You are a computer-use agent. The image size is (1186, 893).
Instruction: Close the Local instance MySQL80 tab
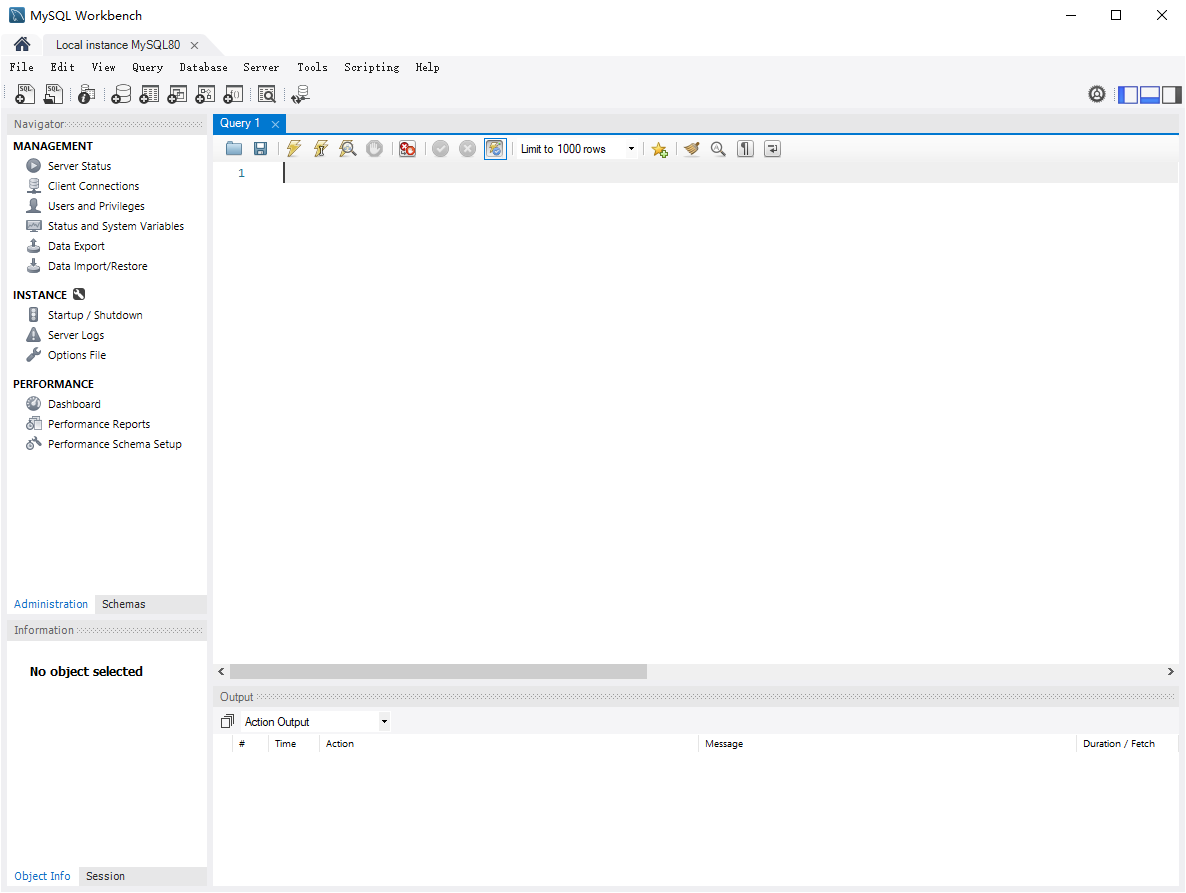pos(194,45)
